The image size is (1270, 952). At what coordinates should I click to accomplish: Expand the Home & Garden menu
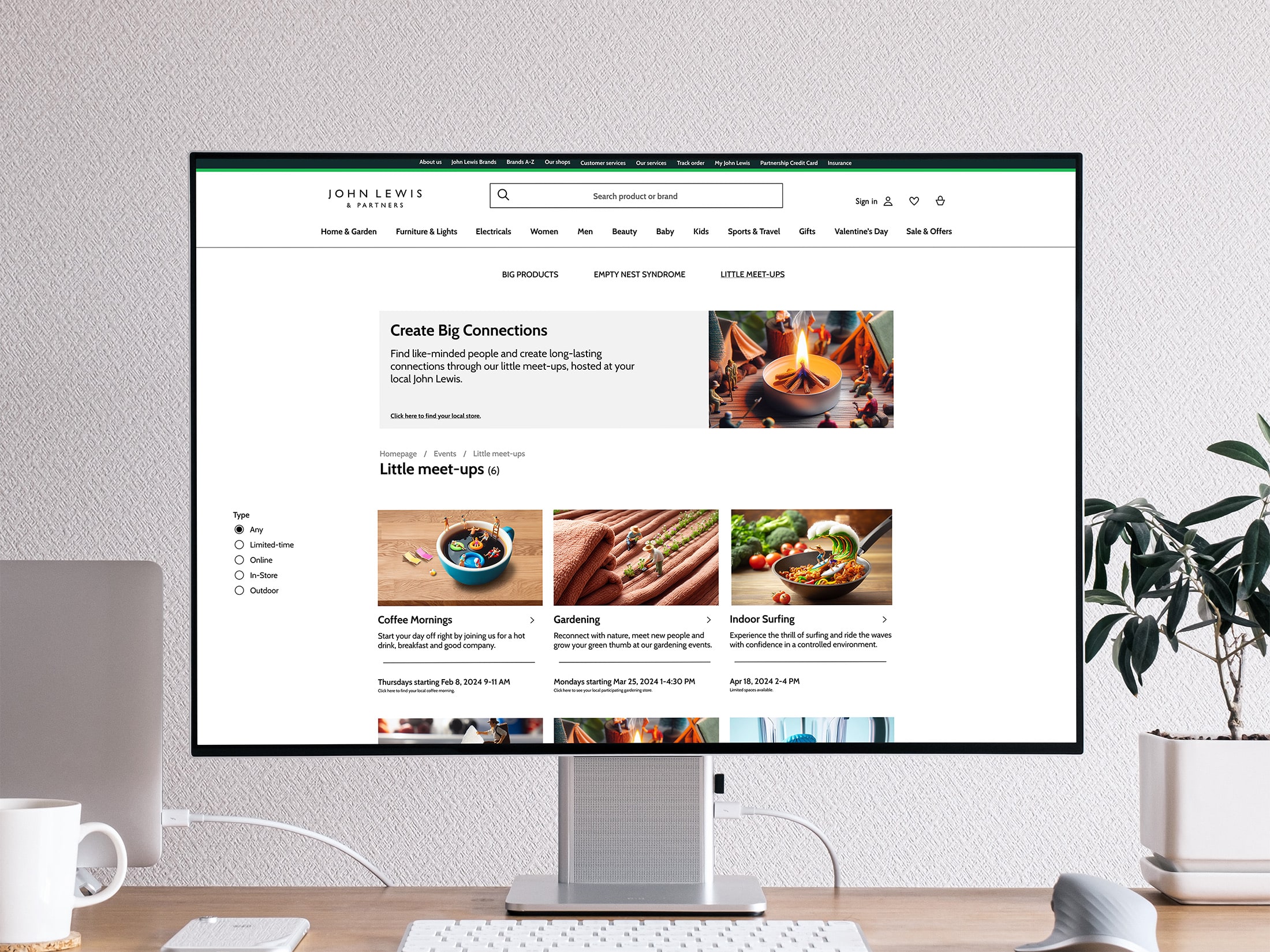click(x=347, y=231)
